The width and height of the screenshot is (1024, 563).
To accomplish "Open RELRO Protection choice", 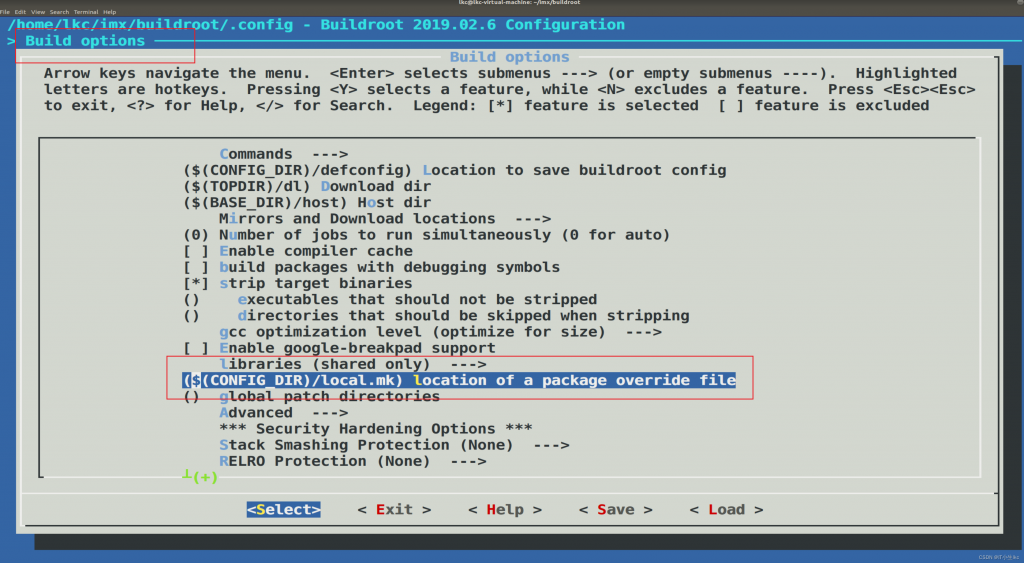I will click(353, 461).
